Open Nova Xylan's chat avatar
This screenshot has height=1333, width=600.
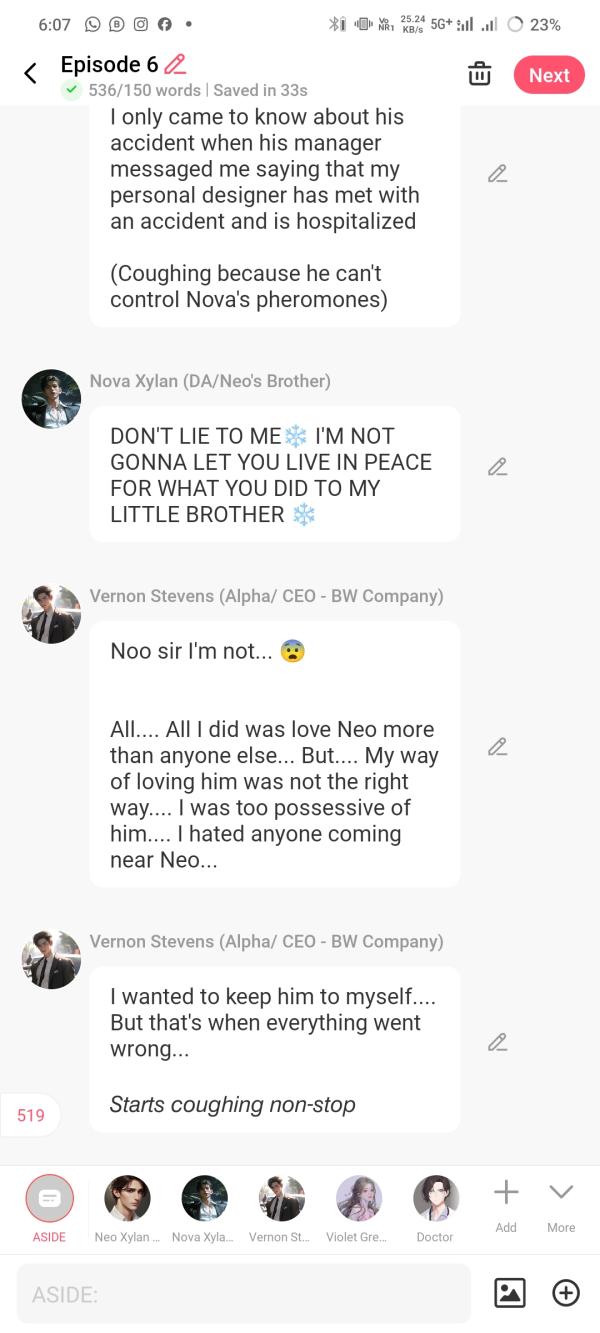[x=51, y=399]
